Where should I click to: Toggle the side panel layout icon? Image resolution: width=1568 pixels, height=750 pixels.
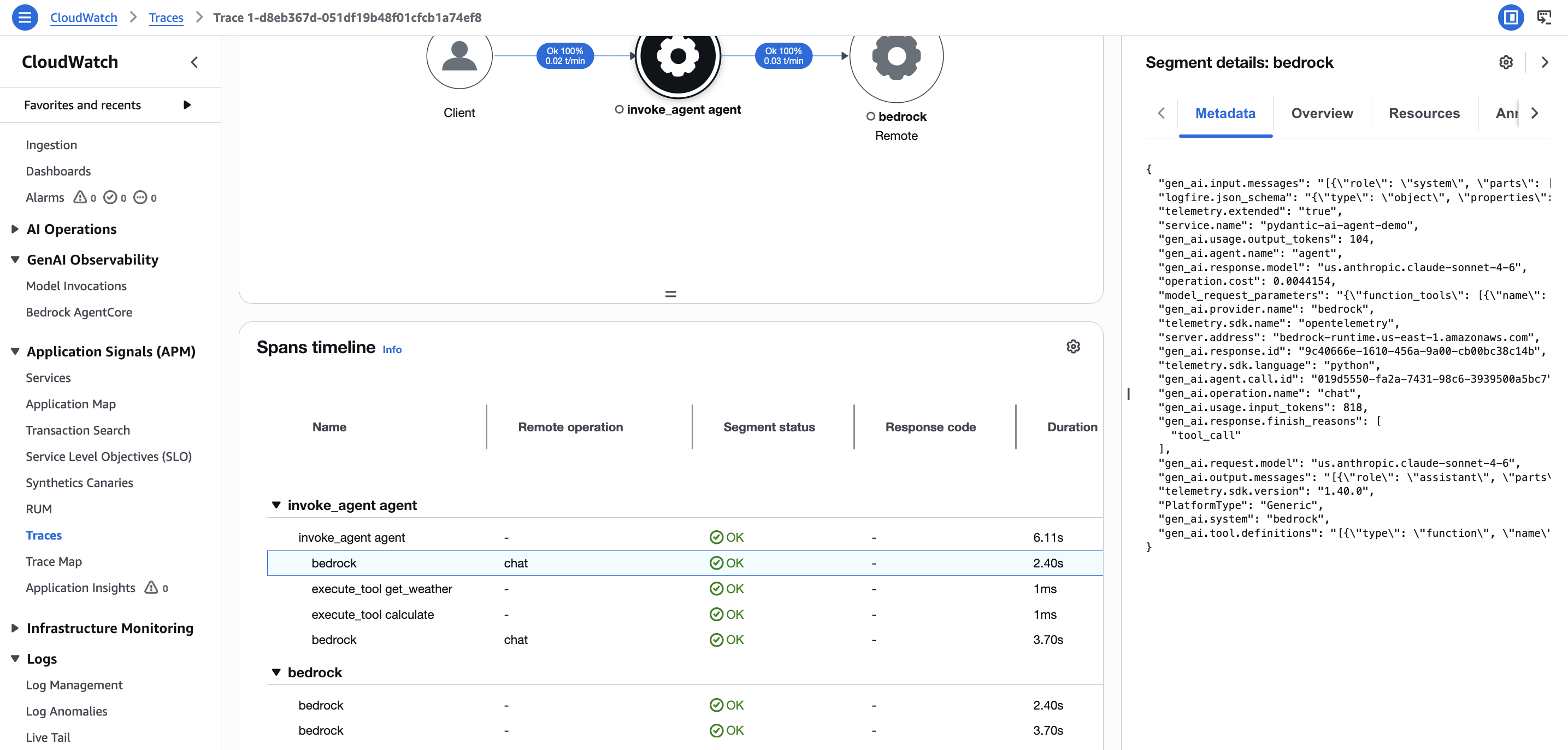1510,17
